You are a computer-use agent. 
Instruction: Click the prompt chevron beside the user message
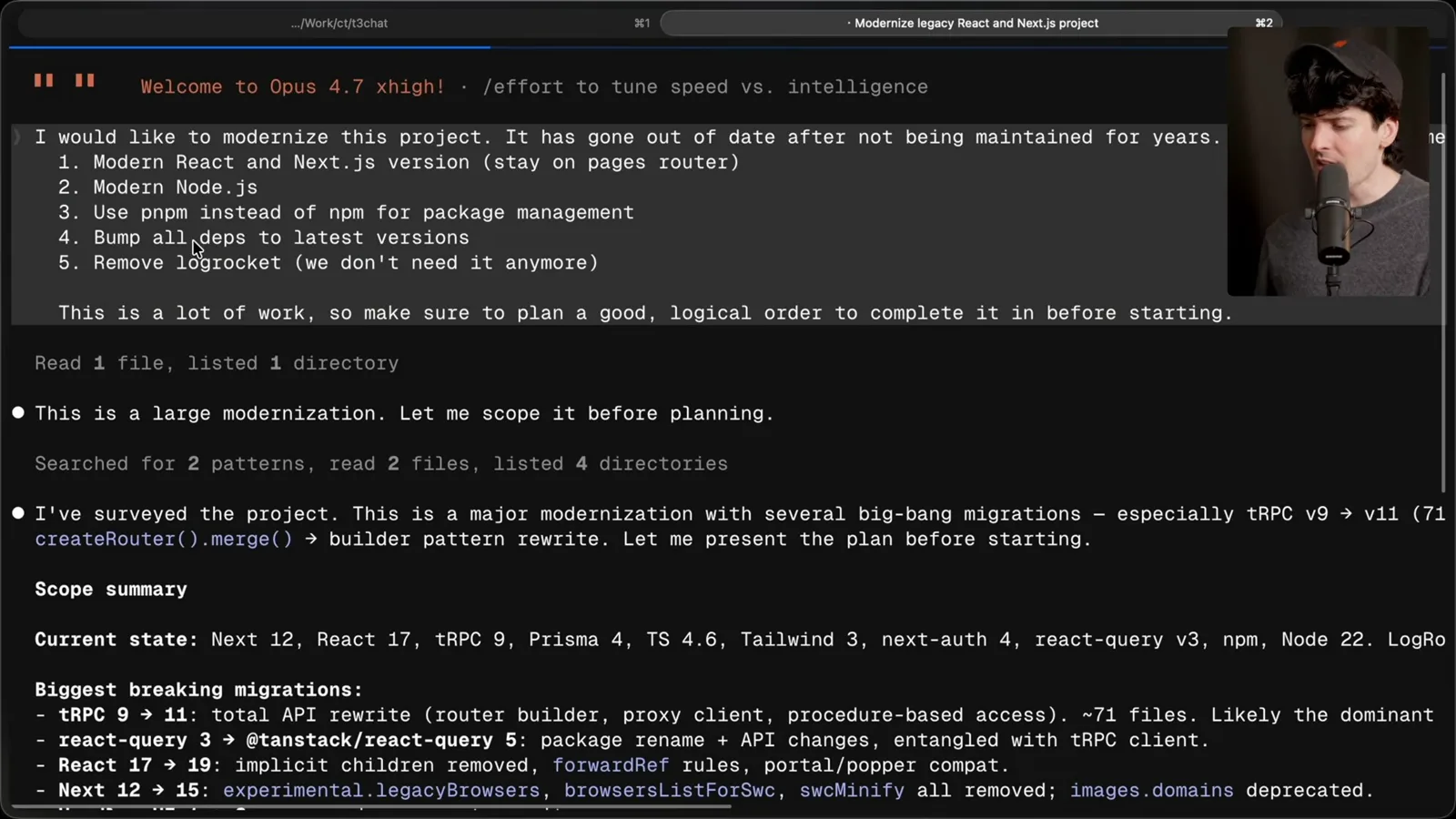tap(16, 137)
